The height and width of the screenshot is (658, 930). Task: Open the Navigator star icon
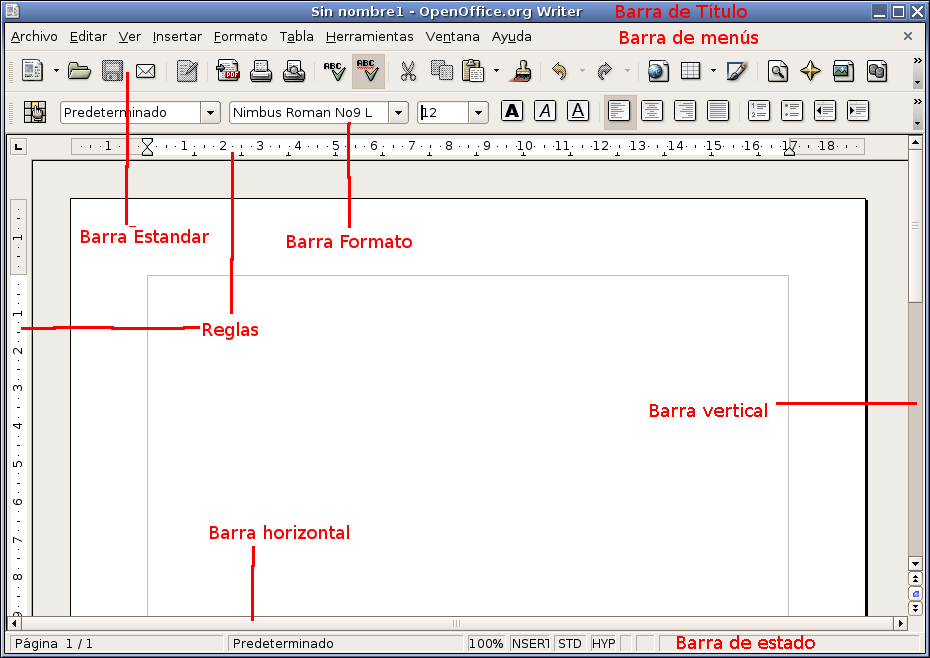coord(810,71)
